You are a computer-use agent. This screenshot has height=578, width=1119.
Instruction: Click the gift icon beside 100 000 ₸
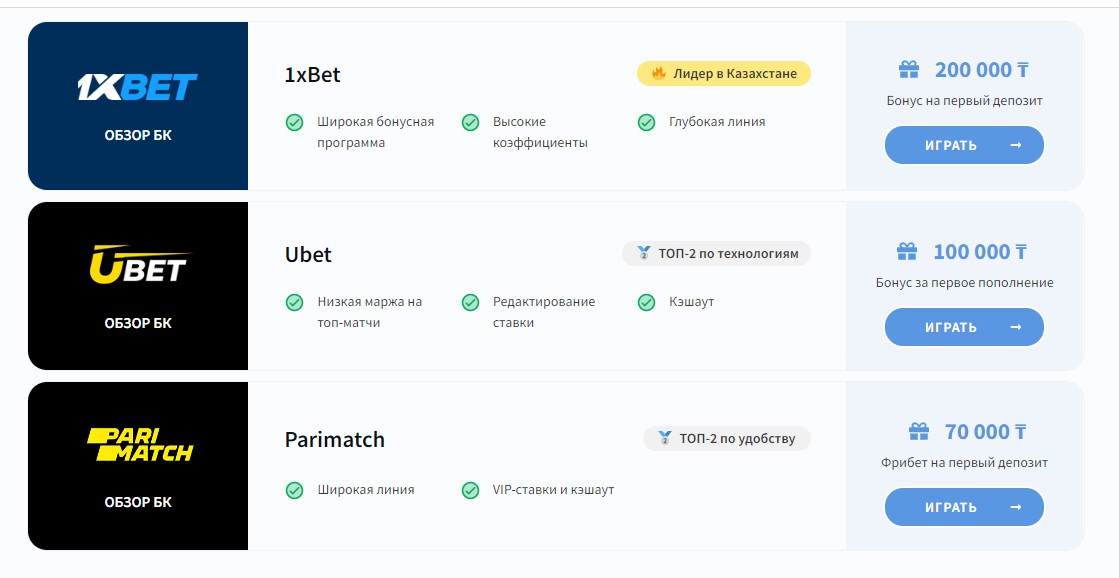click(x=907, y=252)
